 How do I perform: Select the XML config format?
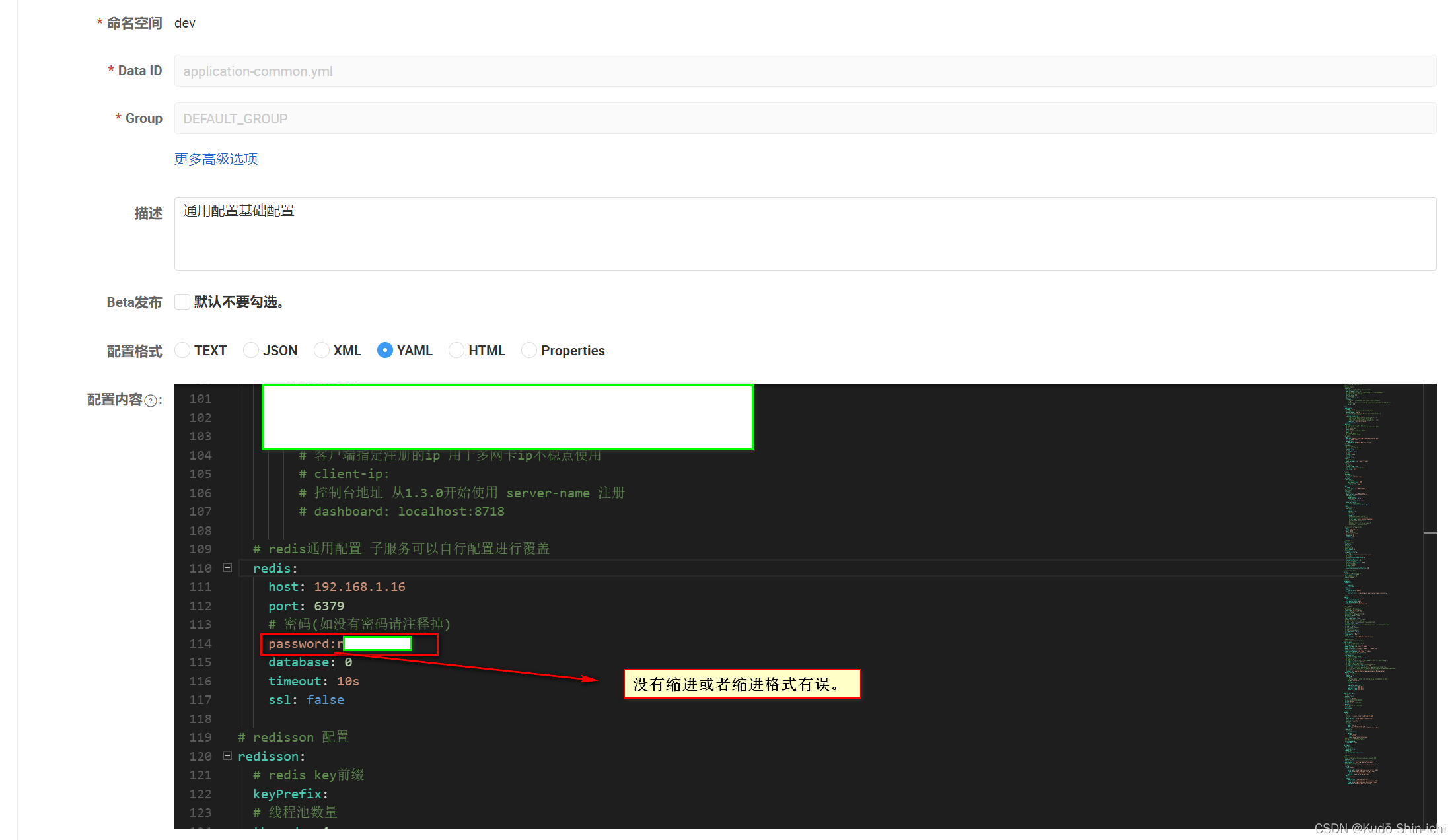click(322, 350)
